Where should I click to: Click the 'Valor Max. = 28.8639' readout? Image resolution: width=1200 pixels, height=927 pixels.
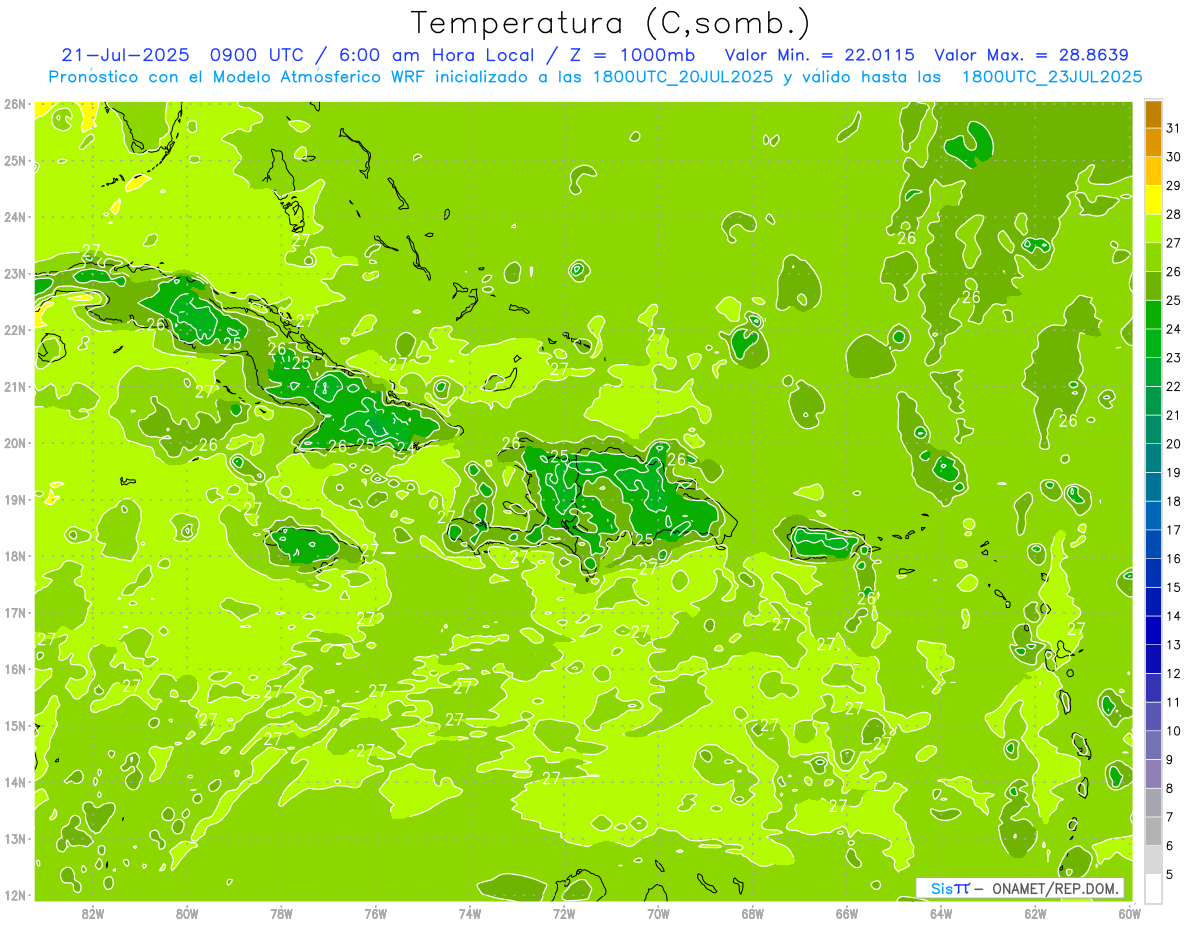point(1032,55)
